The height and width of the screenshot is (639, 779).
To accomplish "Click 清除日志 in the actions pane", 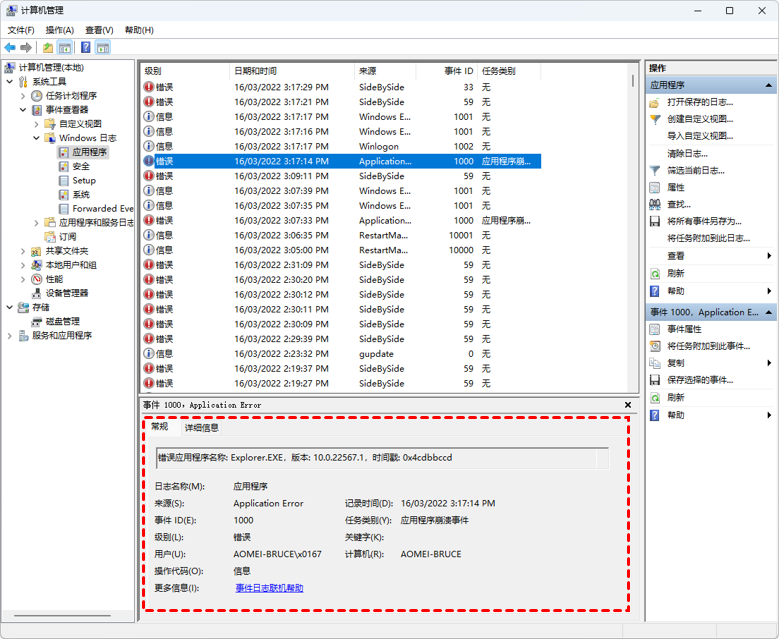I will pyautogui.click(x=687, y=153).
